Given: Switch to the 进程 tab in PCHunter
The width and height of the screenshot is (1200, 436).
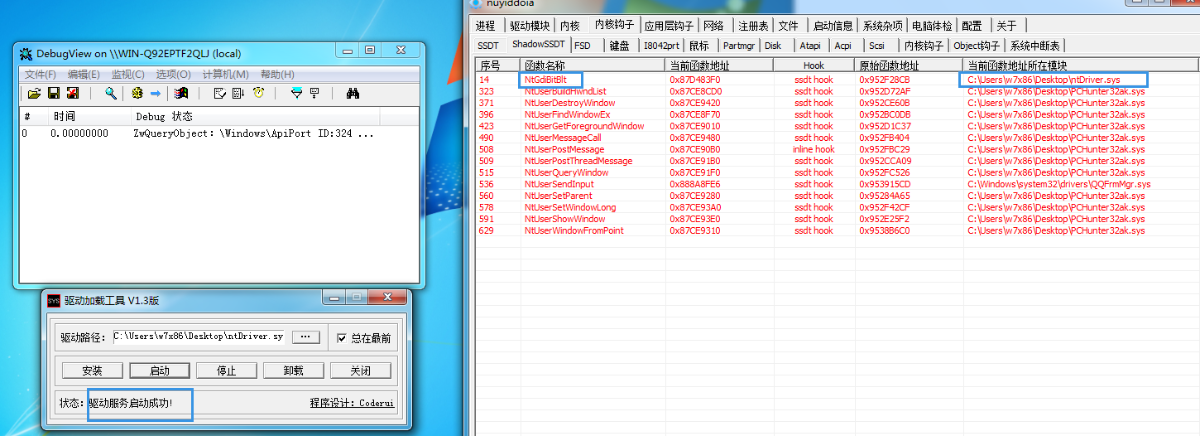Looking at the screenshot, I should point(486,26).
